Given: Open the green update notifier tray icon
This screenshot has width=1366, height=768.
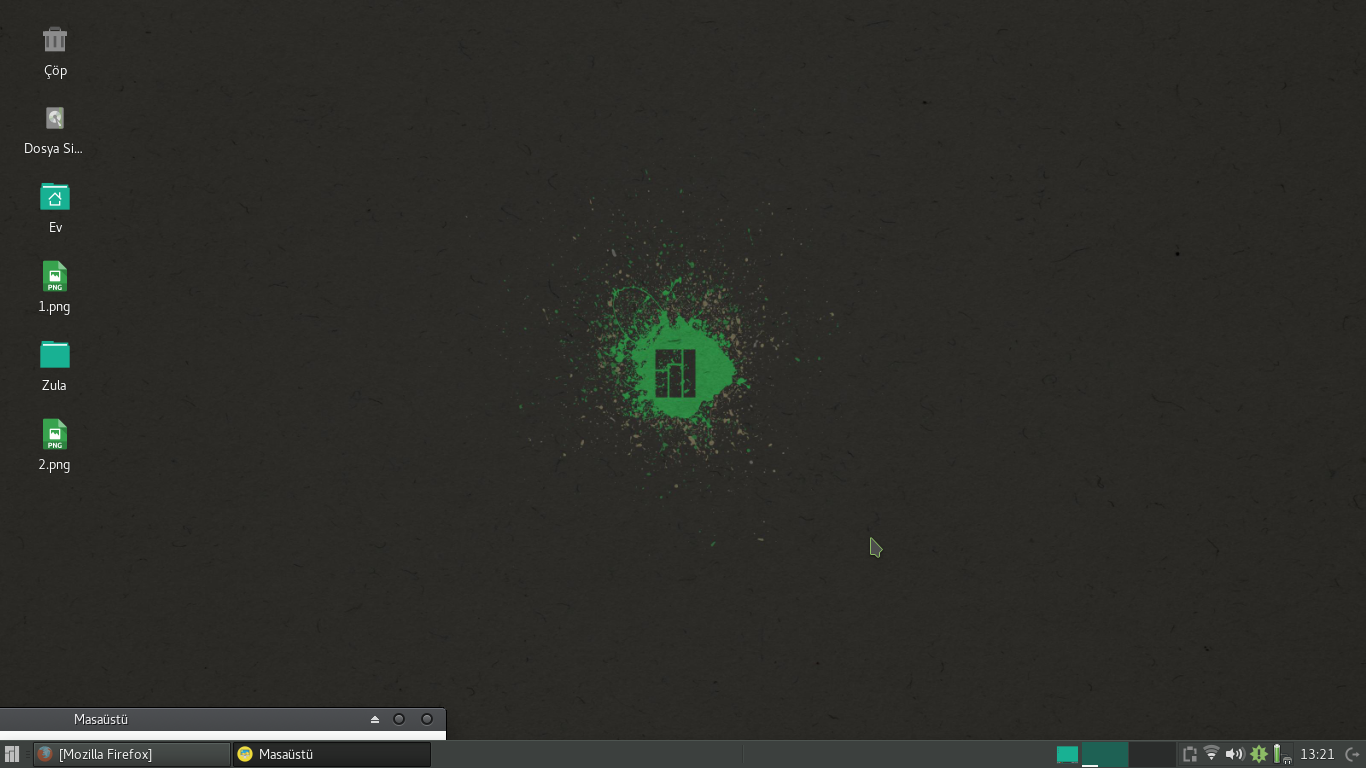Looking at the screenshot, I should 1259,754.
